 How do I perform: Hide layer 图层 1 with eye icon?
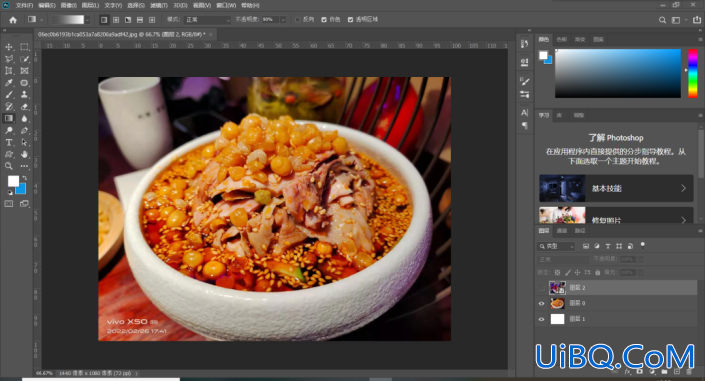click(x=541, y=319)
